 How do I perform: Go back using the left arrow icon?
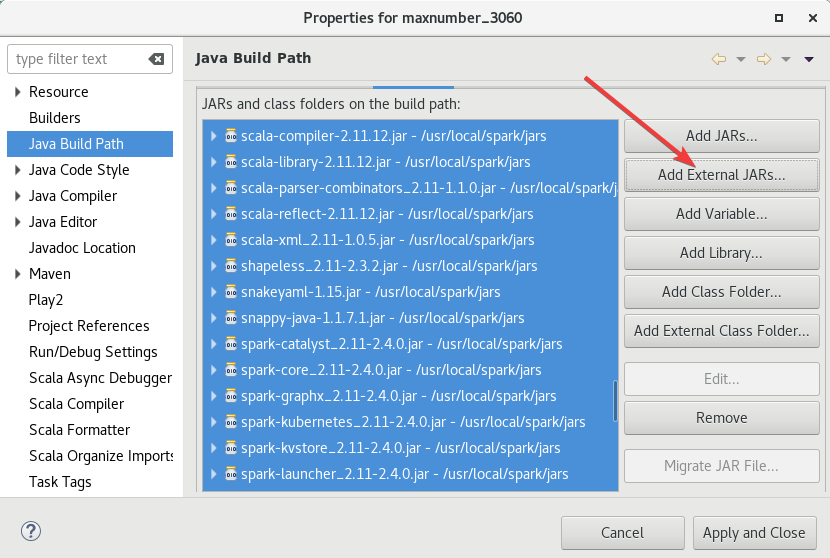pyautogui.click(x=718, y=59)
